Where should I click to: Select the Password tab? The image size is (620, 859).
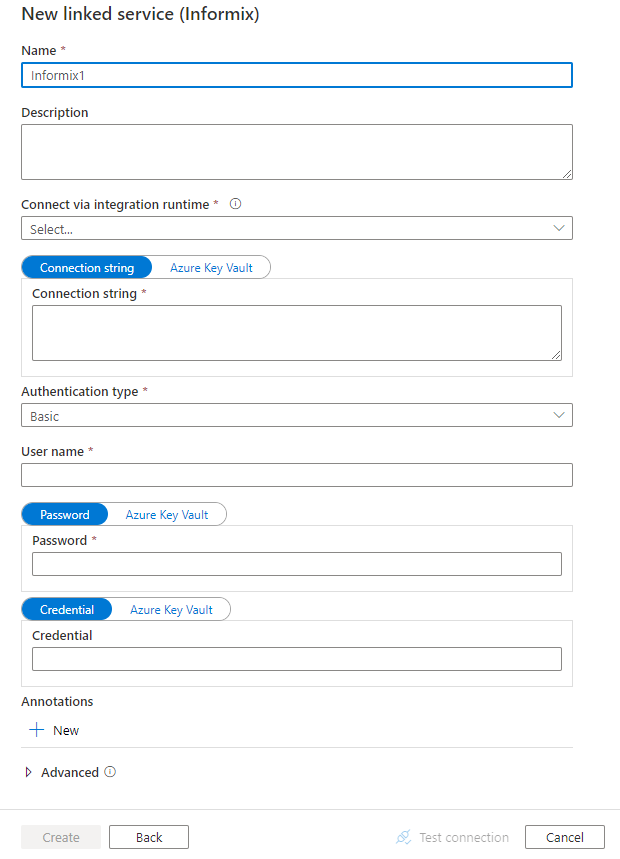64,514
